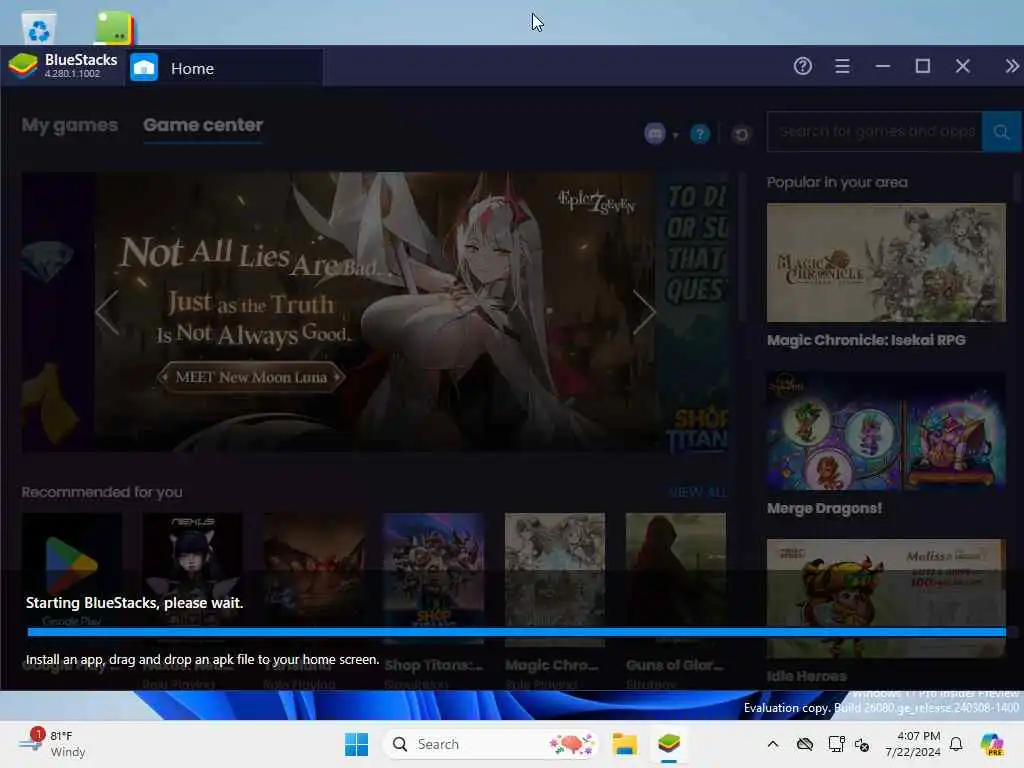Viewport: 1024px width, 768px height.
Task: Click the refresh icon near search box
Action: coord(741,135)
